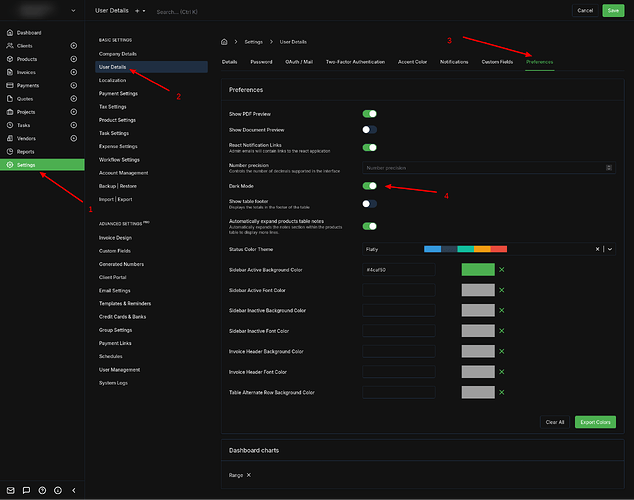Open the Sidebar Inactive Background Color swatch
The image size is (634, 500).
pos(478,310)
